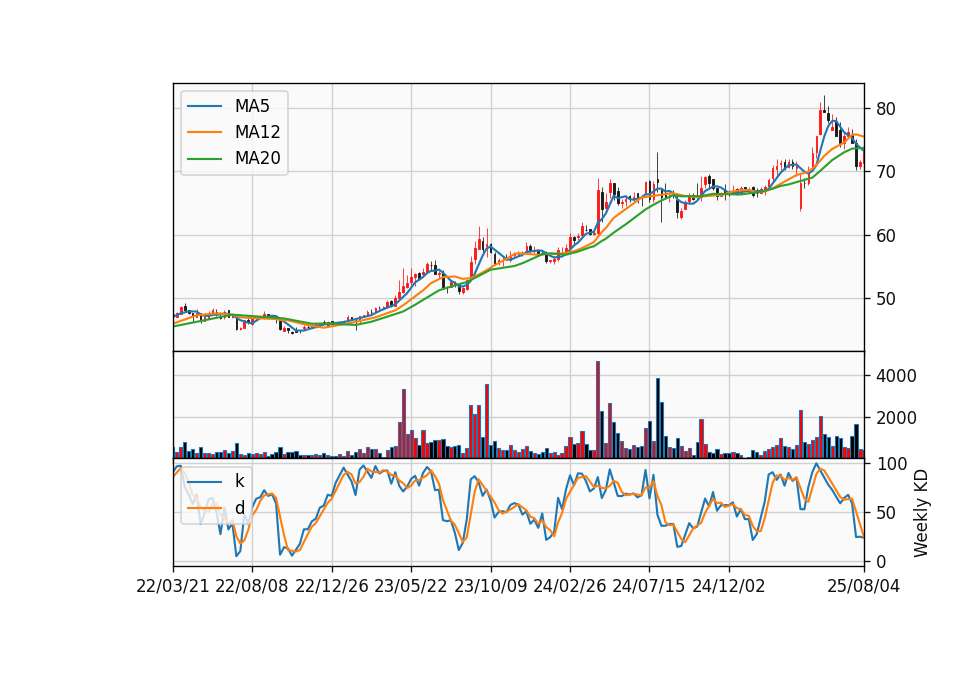Click the price axis value 60
The image size is (960, 690).
[885, 236]
